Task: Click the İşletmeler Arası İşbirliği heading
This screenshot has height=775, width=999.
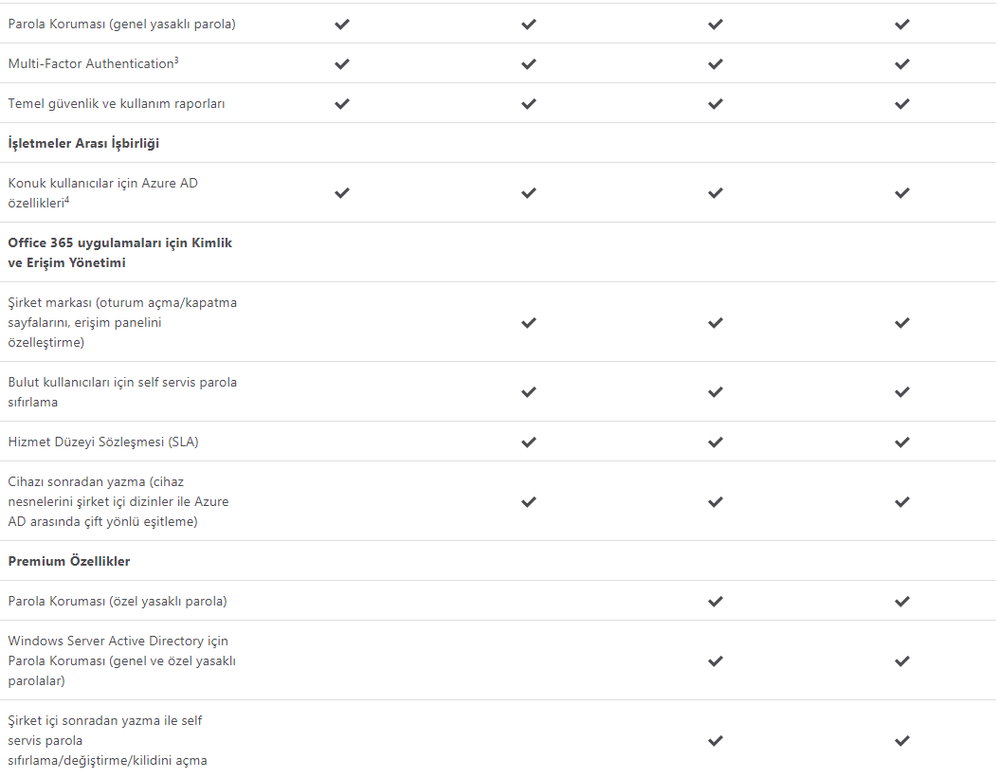Action: (x=84, y=143)
